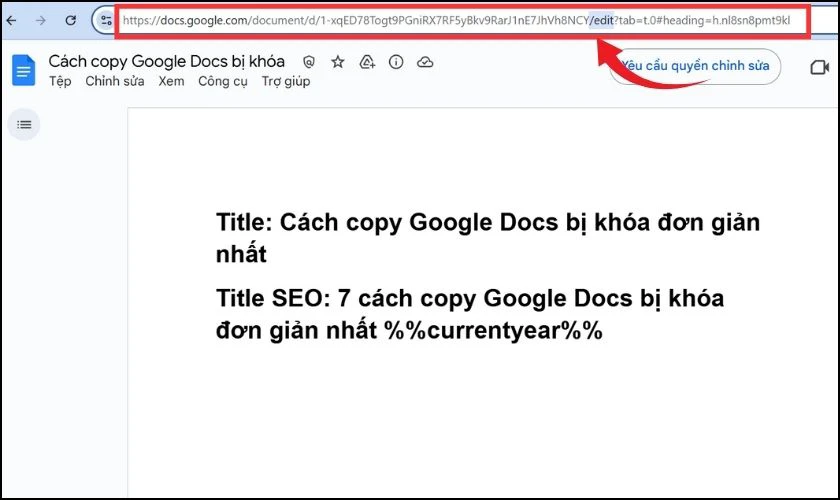Click the add to Drive shortcut icon
The width and height of the screenshot is (840, 500).
click(x=367, y=62)
